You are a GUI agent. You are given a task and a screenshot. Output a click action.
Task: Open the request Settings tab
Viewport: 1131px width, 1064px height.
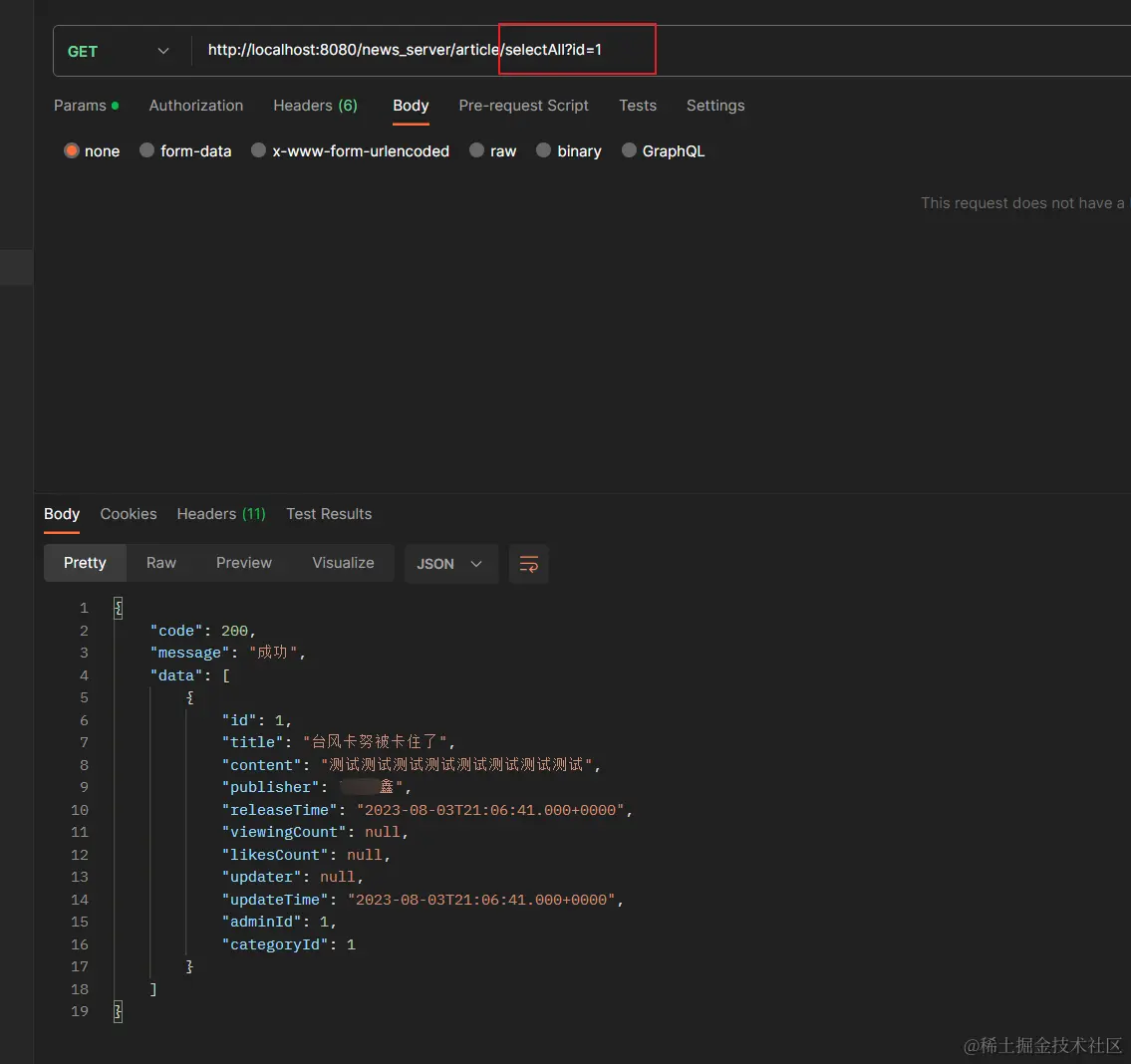pyautogui.click(x=715, y=106)
